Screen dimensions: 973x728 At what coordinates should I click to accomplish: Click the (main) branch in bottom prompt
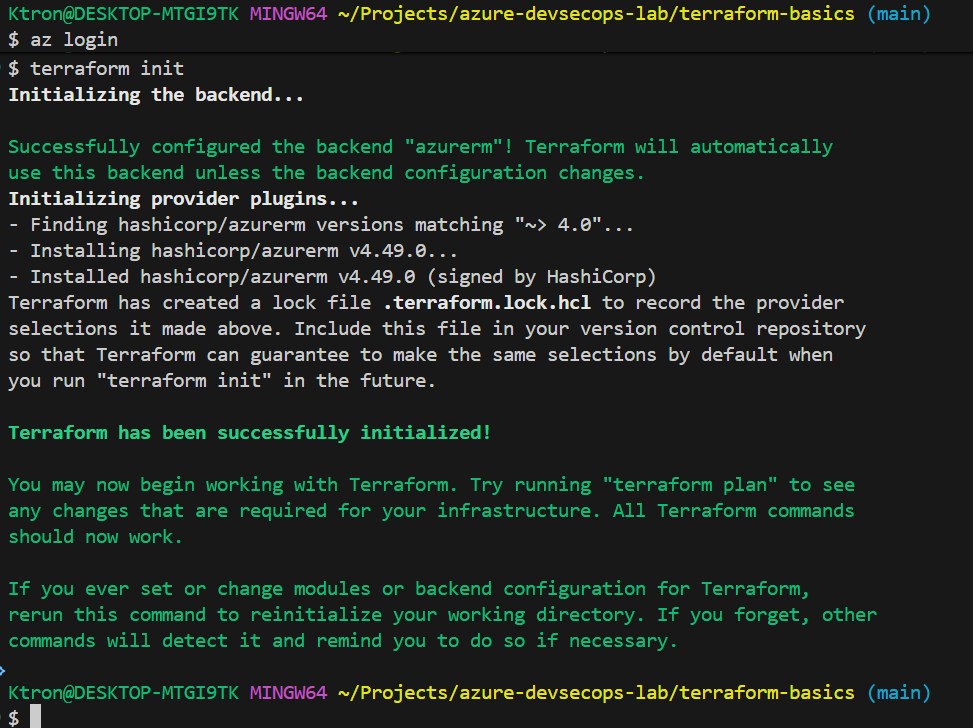899,692
